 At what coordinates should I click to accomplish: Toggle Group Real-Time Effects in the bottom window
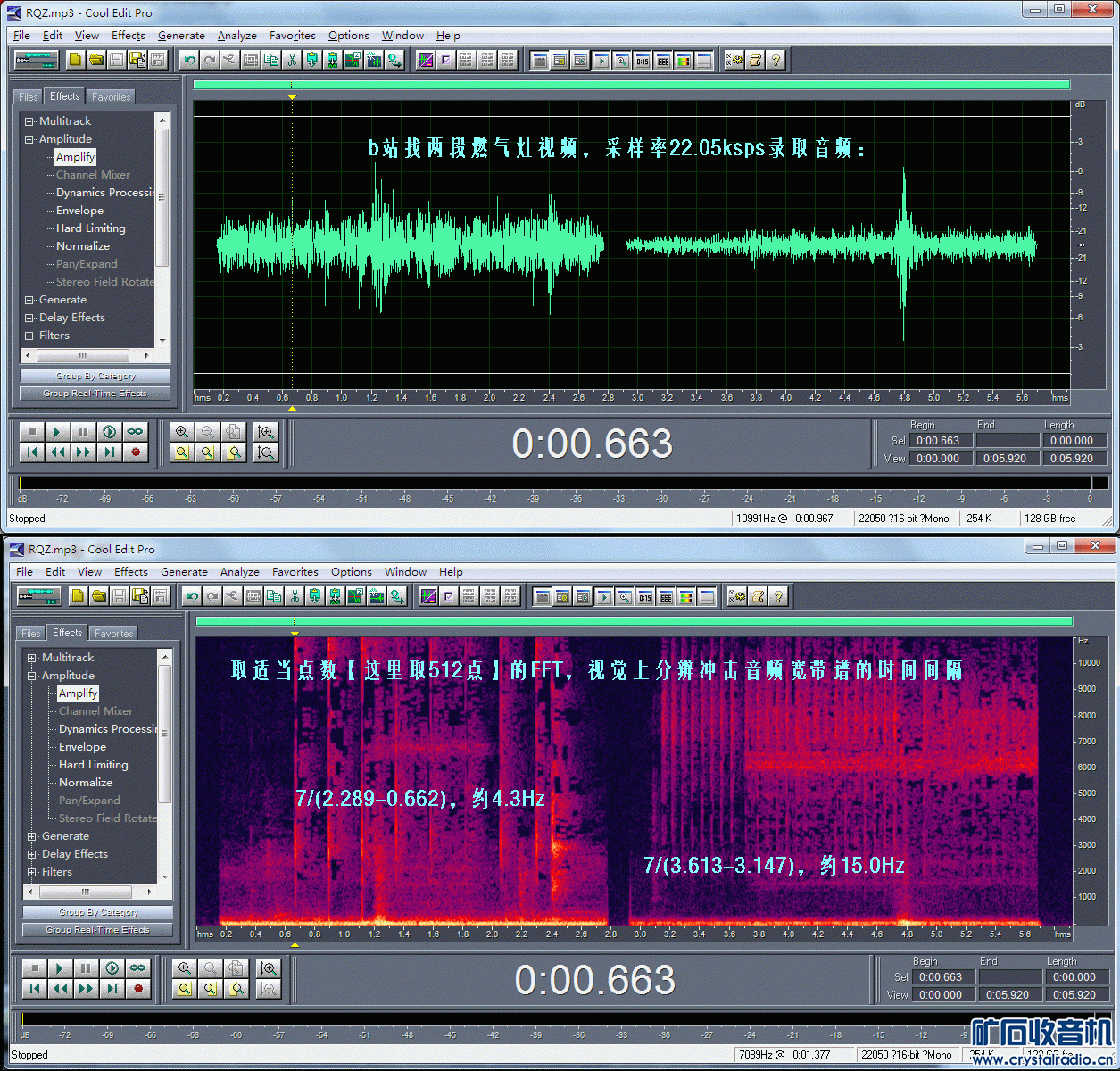click(98, 930)
